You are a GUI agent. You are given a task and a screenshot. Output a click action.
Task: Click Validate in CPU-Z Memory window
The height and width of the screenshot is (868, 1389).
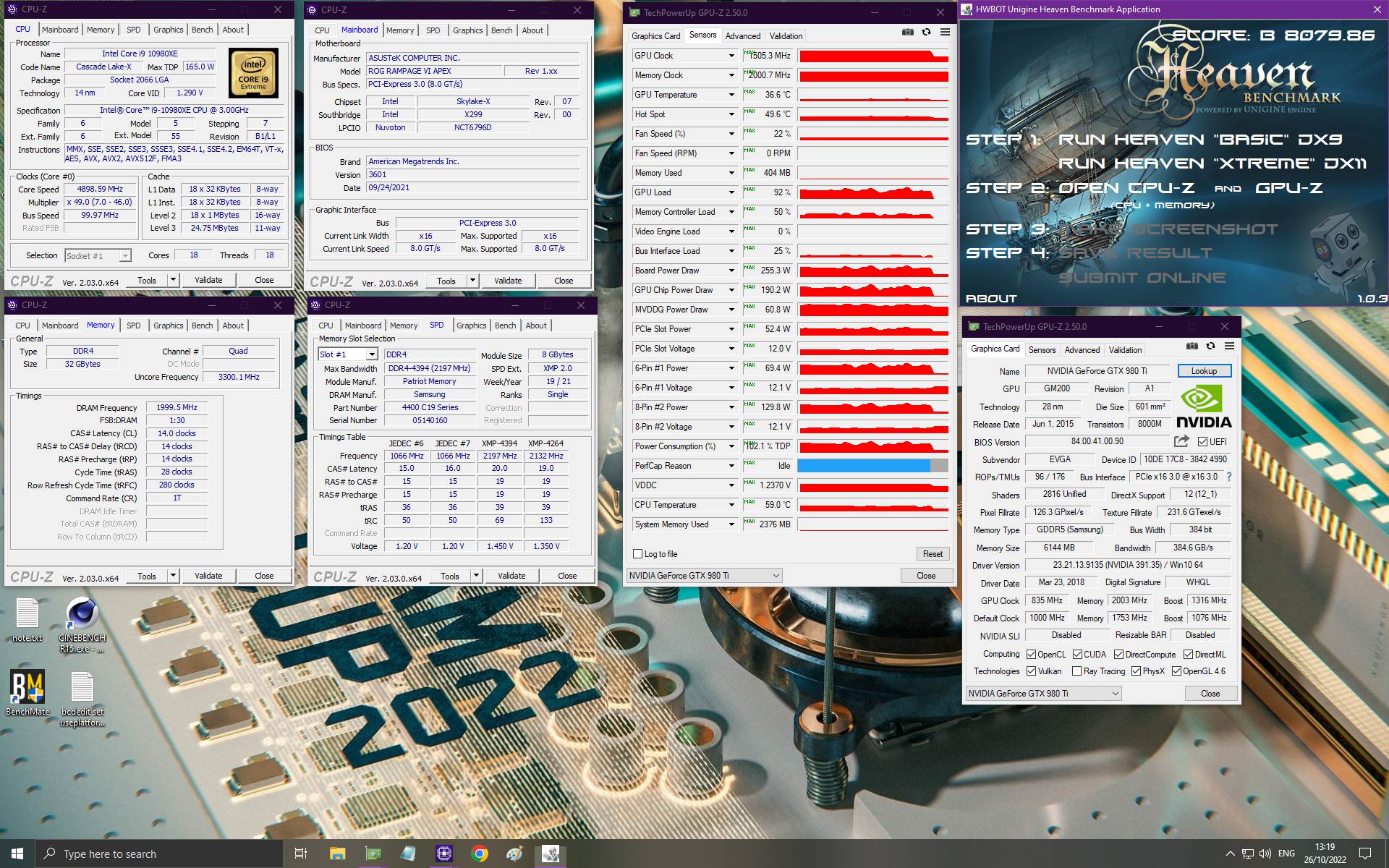point(208,576)
